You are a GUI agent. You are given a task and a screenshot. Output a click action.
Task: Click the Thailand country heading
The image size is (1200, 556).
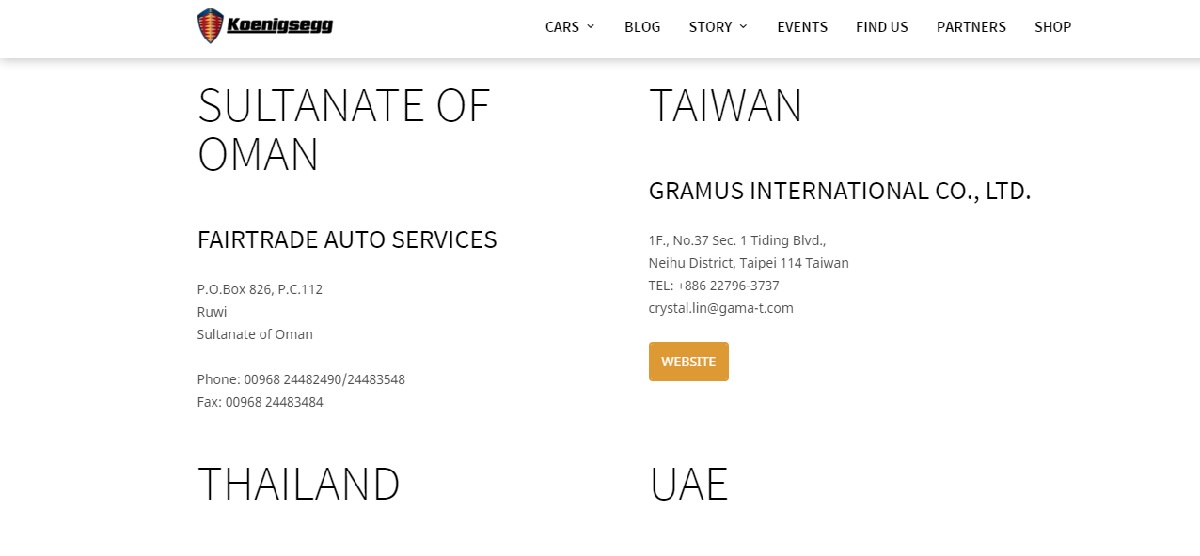(x=298, y=483)
